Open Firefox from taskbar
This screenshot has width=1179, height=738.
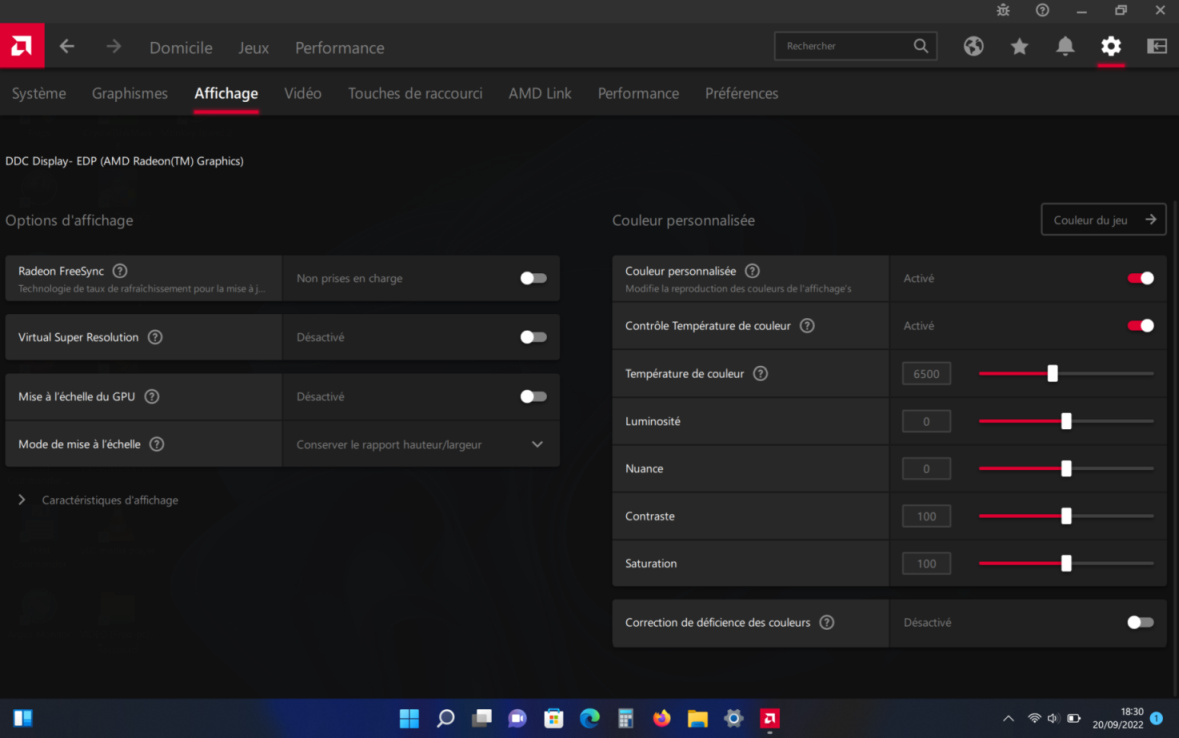662,718
